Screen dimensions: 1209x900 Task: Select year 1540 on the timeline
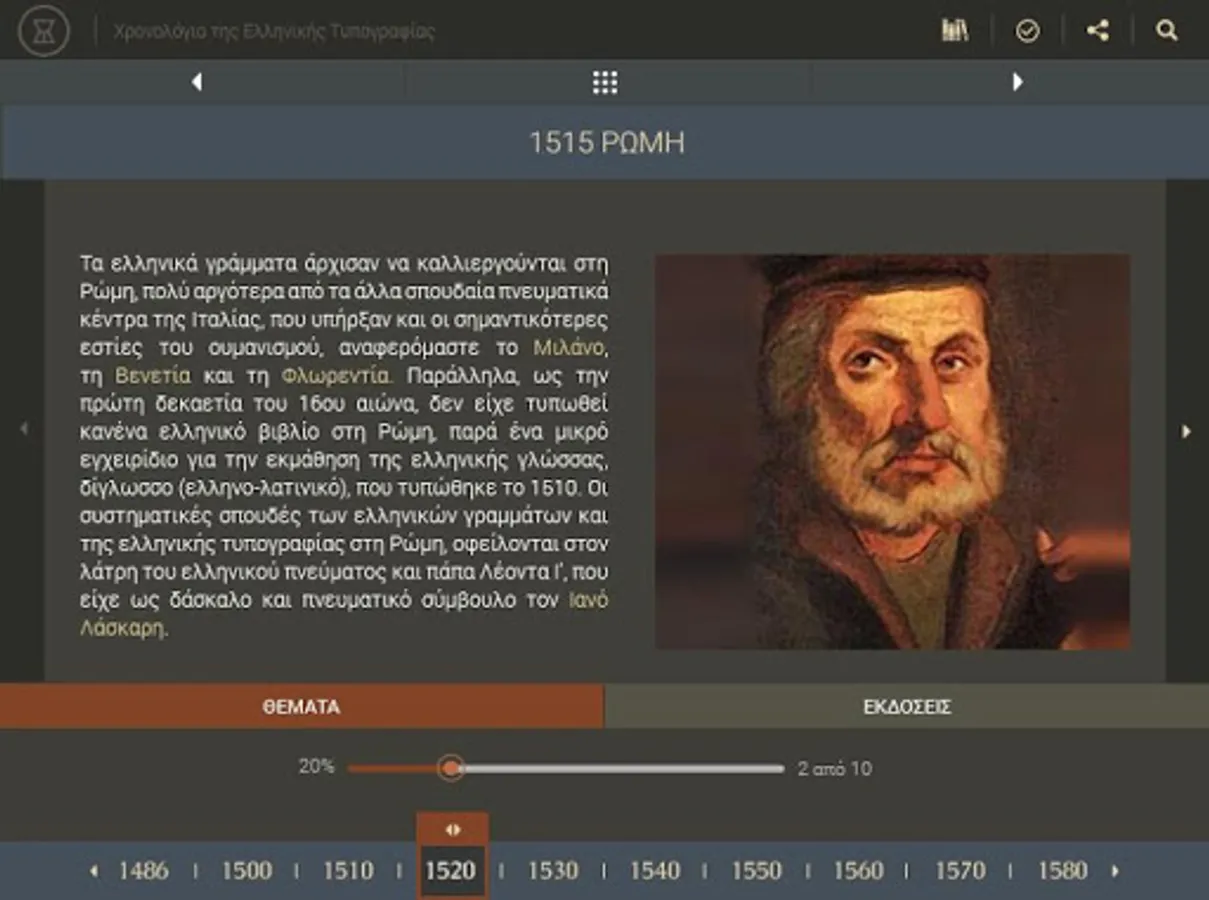tap(655, 871)
